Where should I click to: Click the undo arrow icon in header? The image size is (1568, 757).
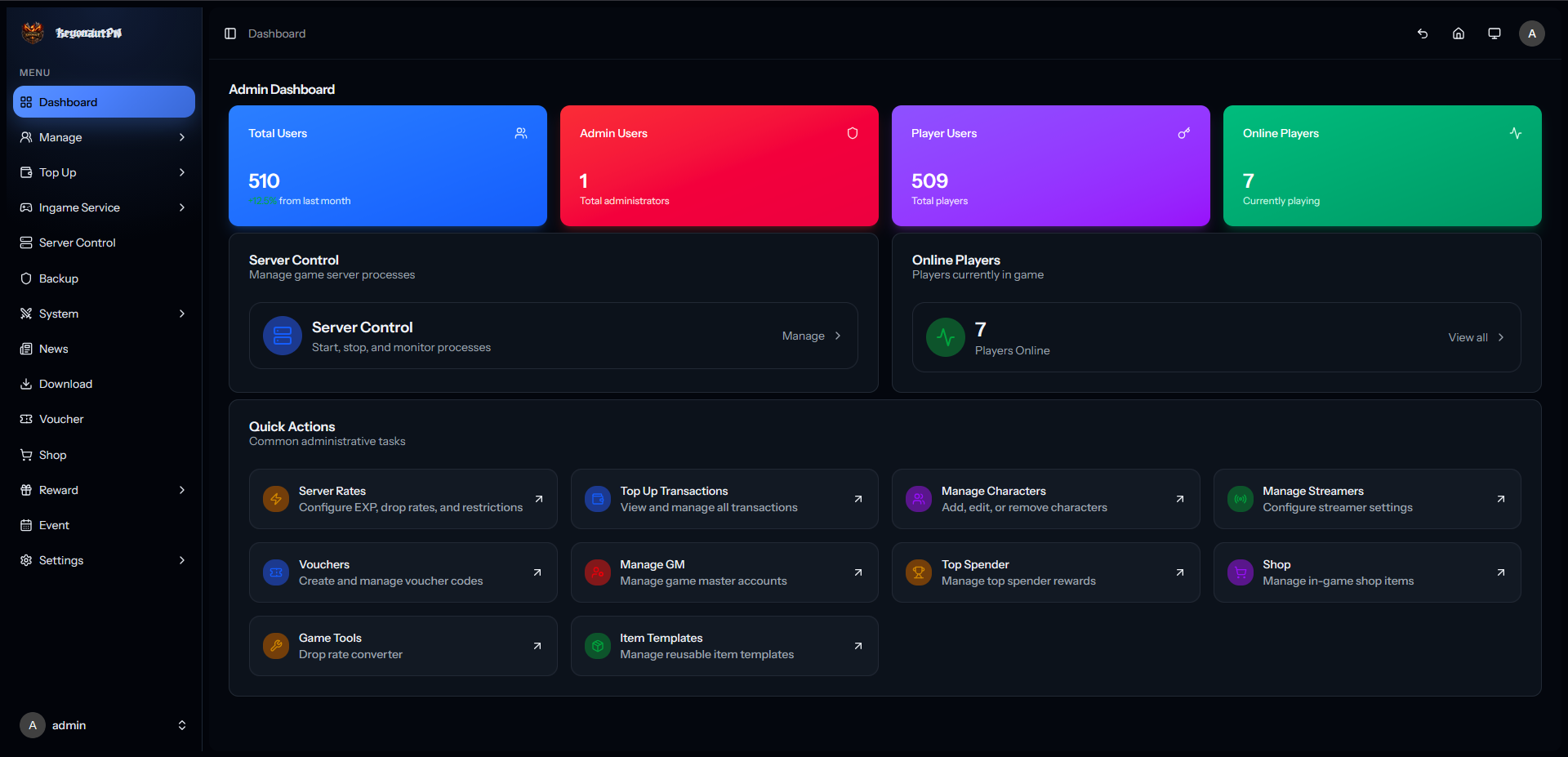1423,33
